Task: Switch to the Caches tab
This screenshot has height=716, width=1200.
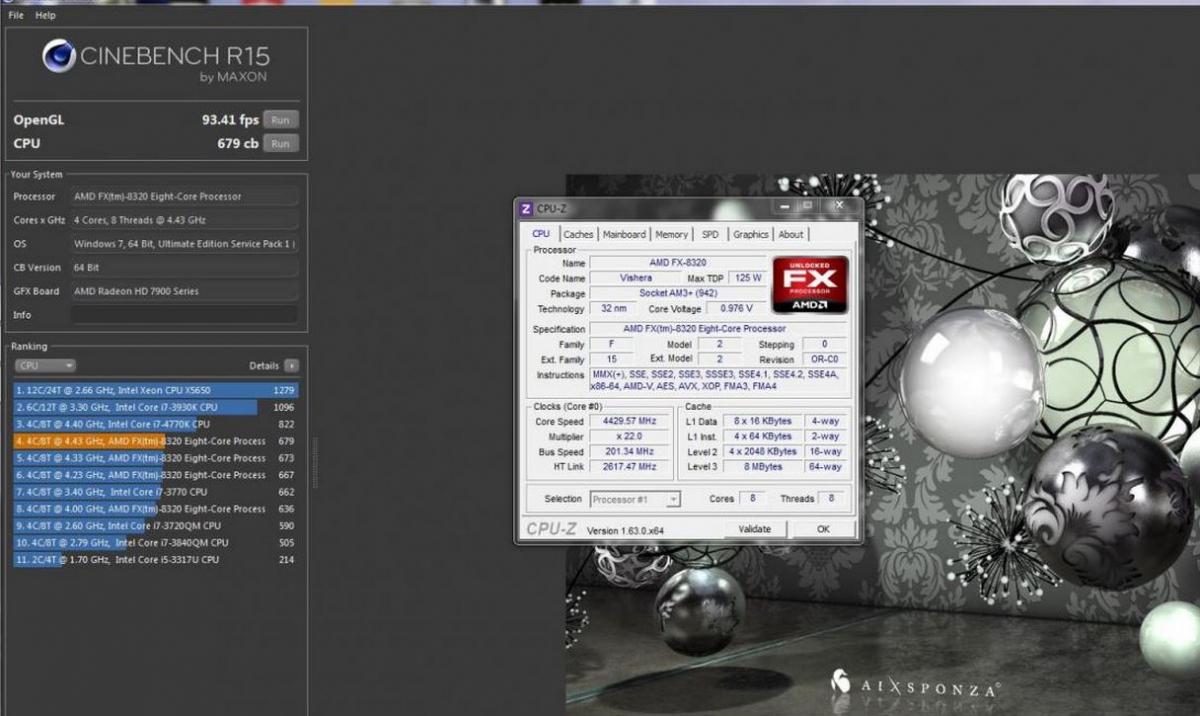Action: [578, 235]
